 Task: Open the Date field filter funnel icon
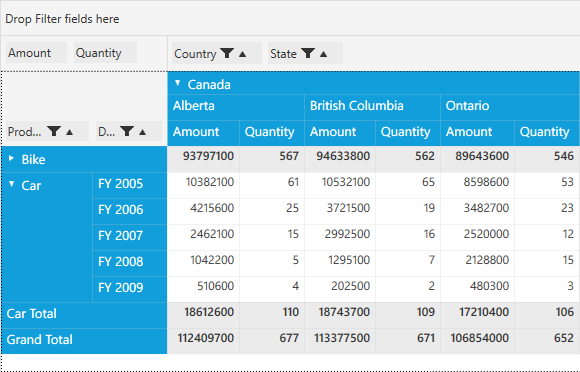point(127,131)
